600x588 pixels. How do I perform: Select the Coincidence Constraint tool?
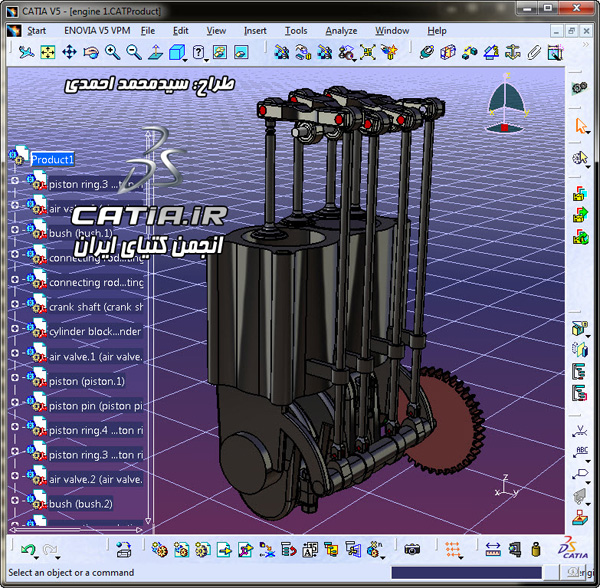tap(427, 52)
